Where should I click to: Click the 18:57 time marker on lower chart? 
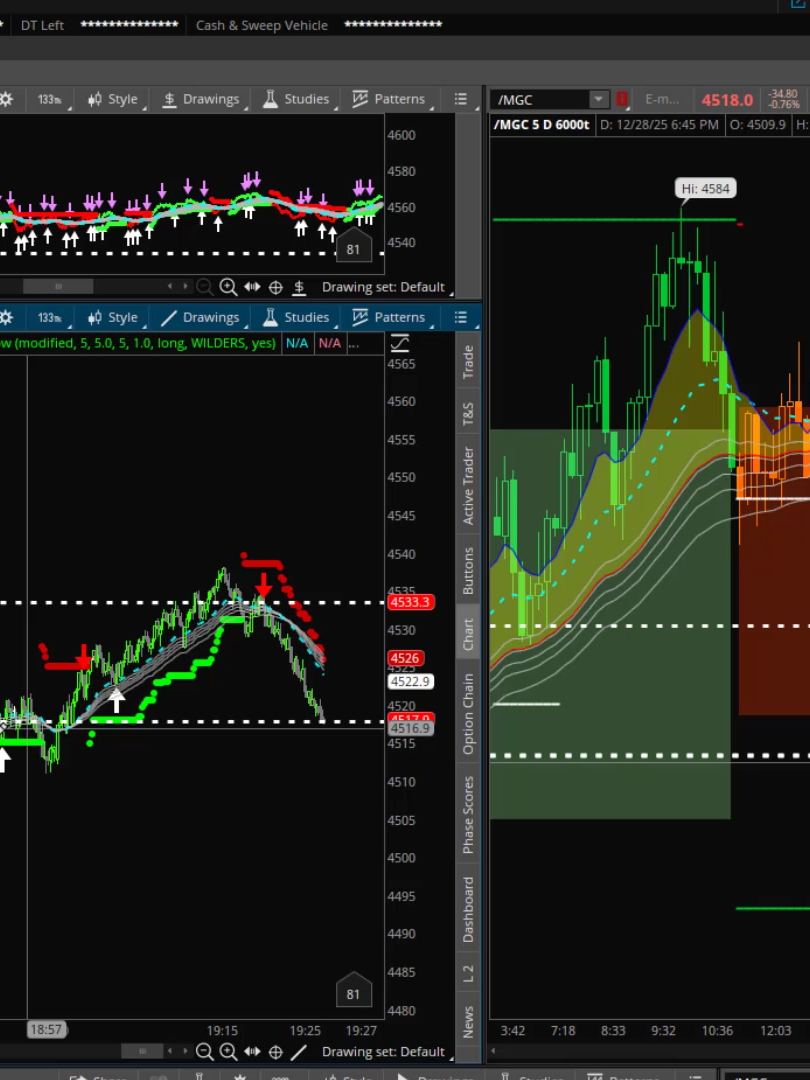[x=46, y=1030]
